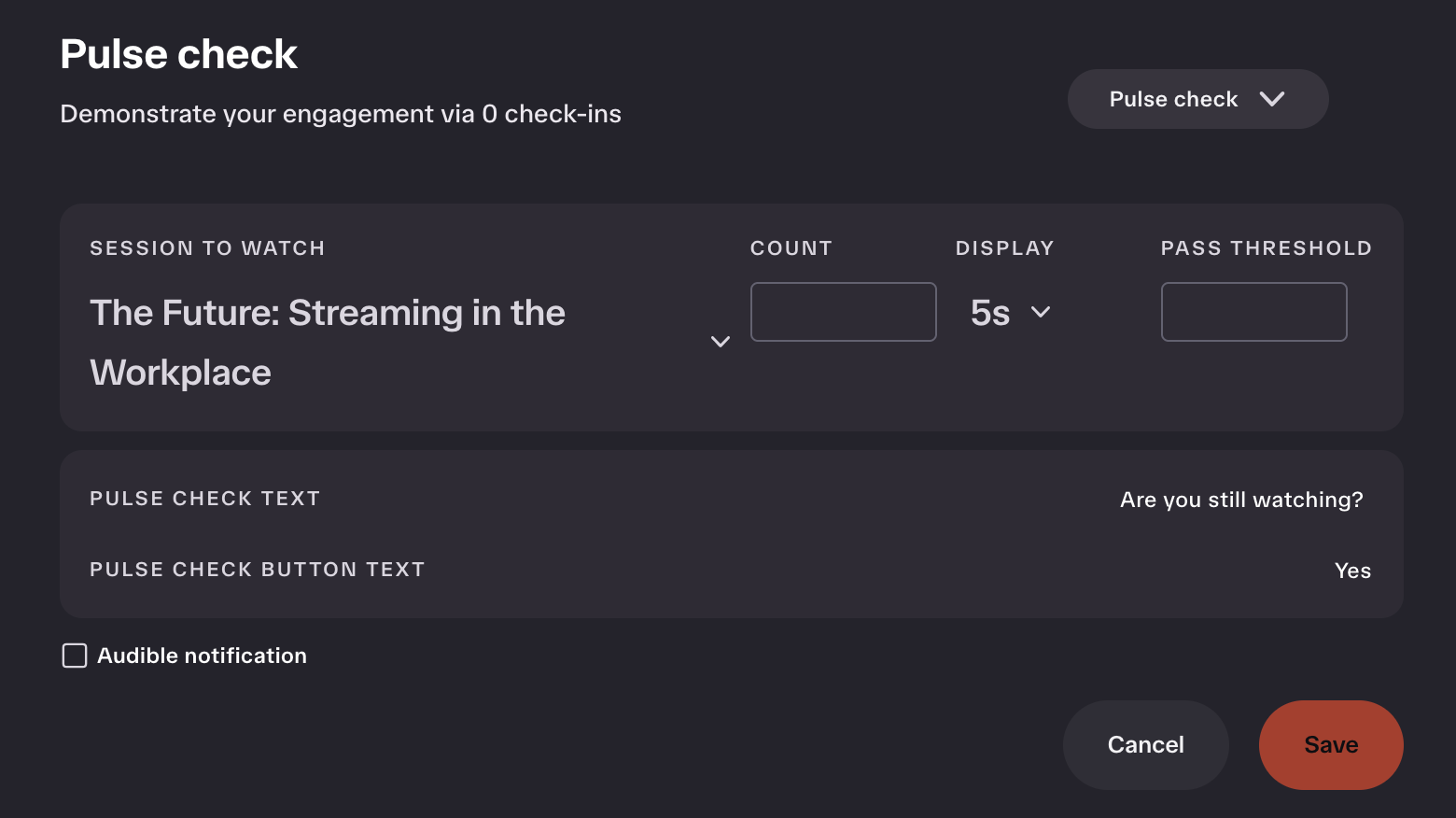Focus the Pass Threshold input box
The image size is (1456, 818).
1254,312
